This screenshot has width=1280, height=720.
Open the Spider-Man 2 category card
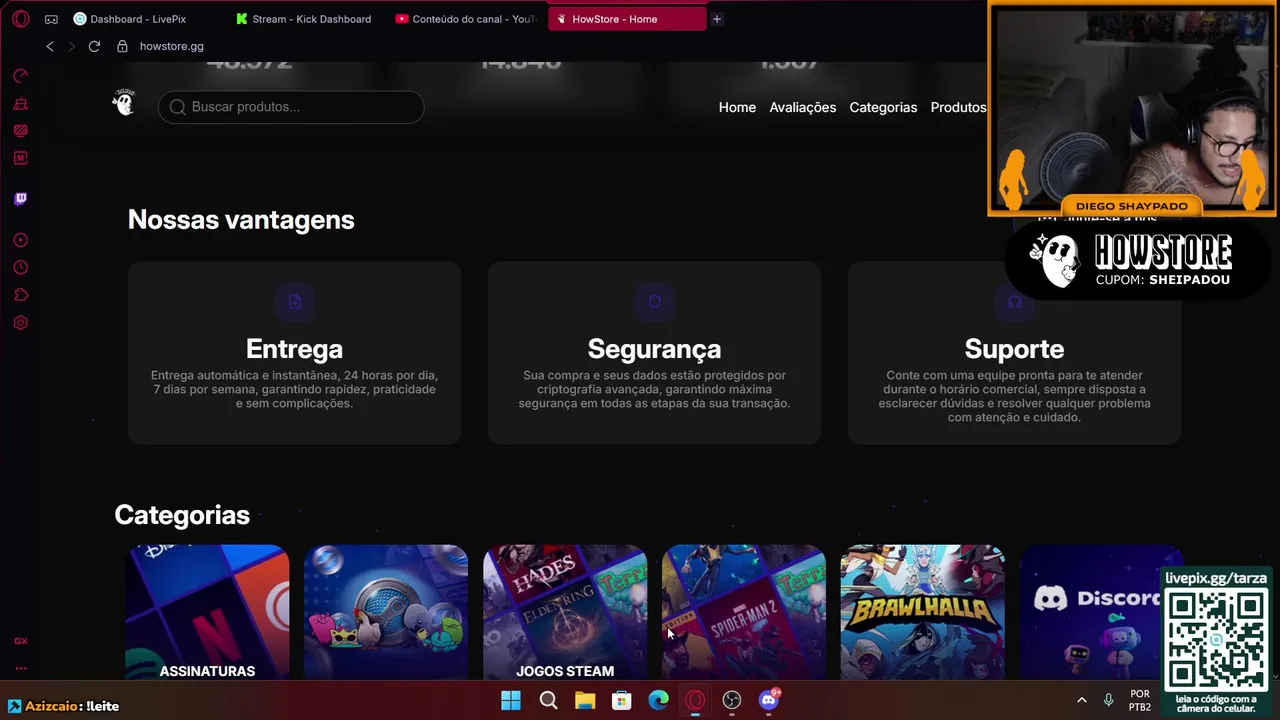click(x=744, y=612)
